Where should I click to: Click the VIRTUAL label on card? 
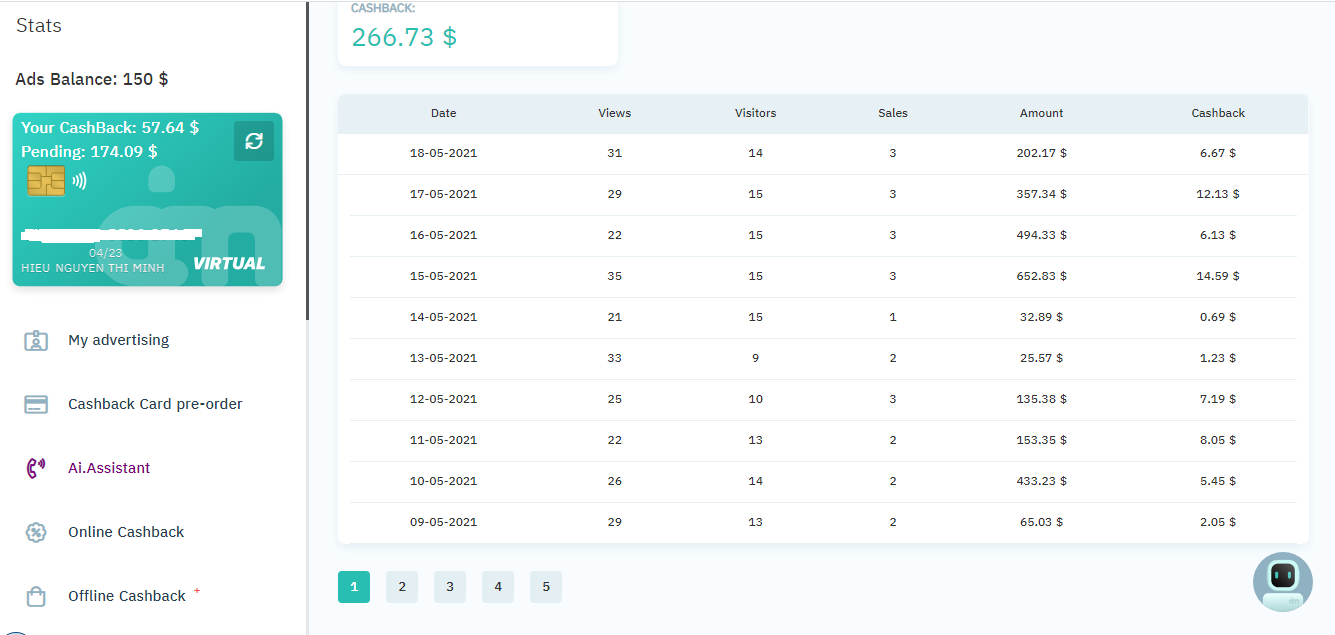229,264
